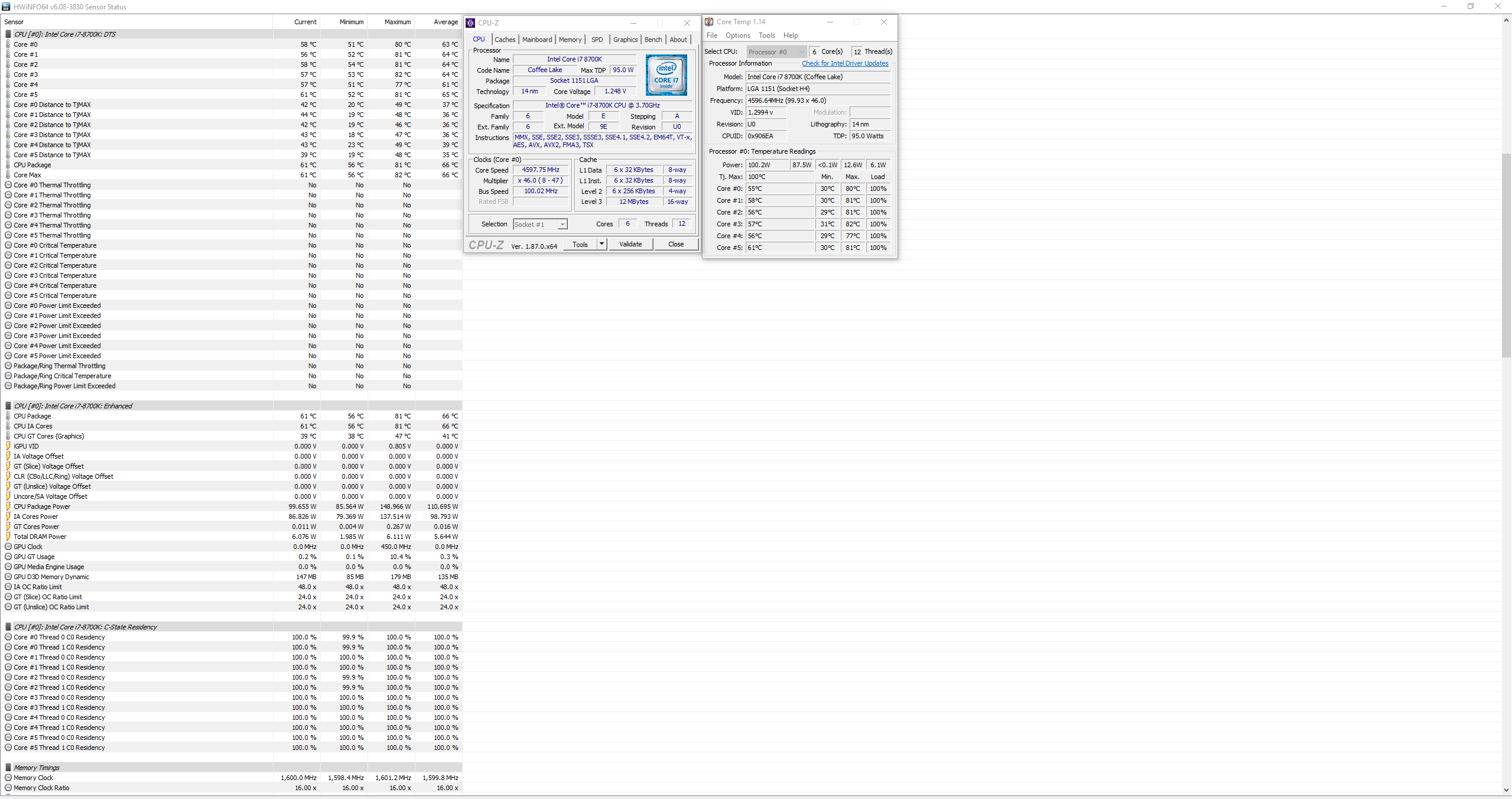Click the CPU-Z title bar icon

(470, 23)
